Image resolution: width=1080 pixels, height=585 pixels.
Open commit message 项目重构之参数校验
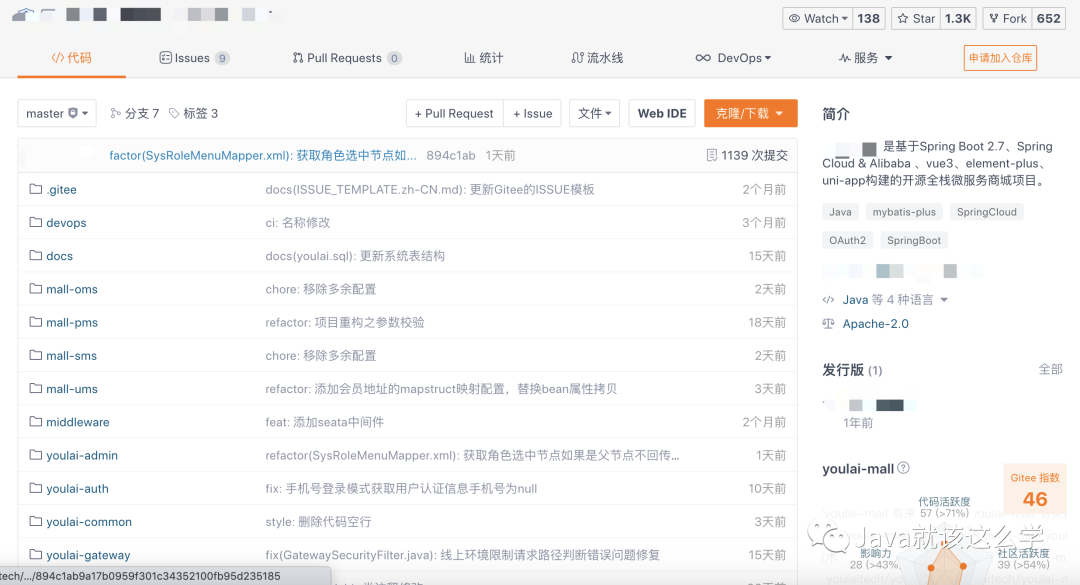pos(344,322)
